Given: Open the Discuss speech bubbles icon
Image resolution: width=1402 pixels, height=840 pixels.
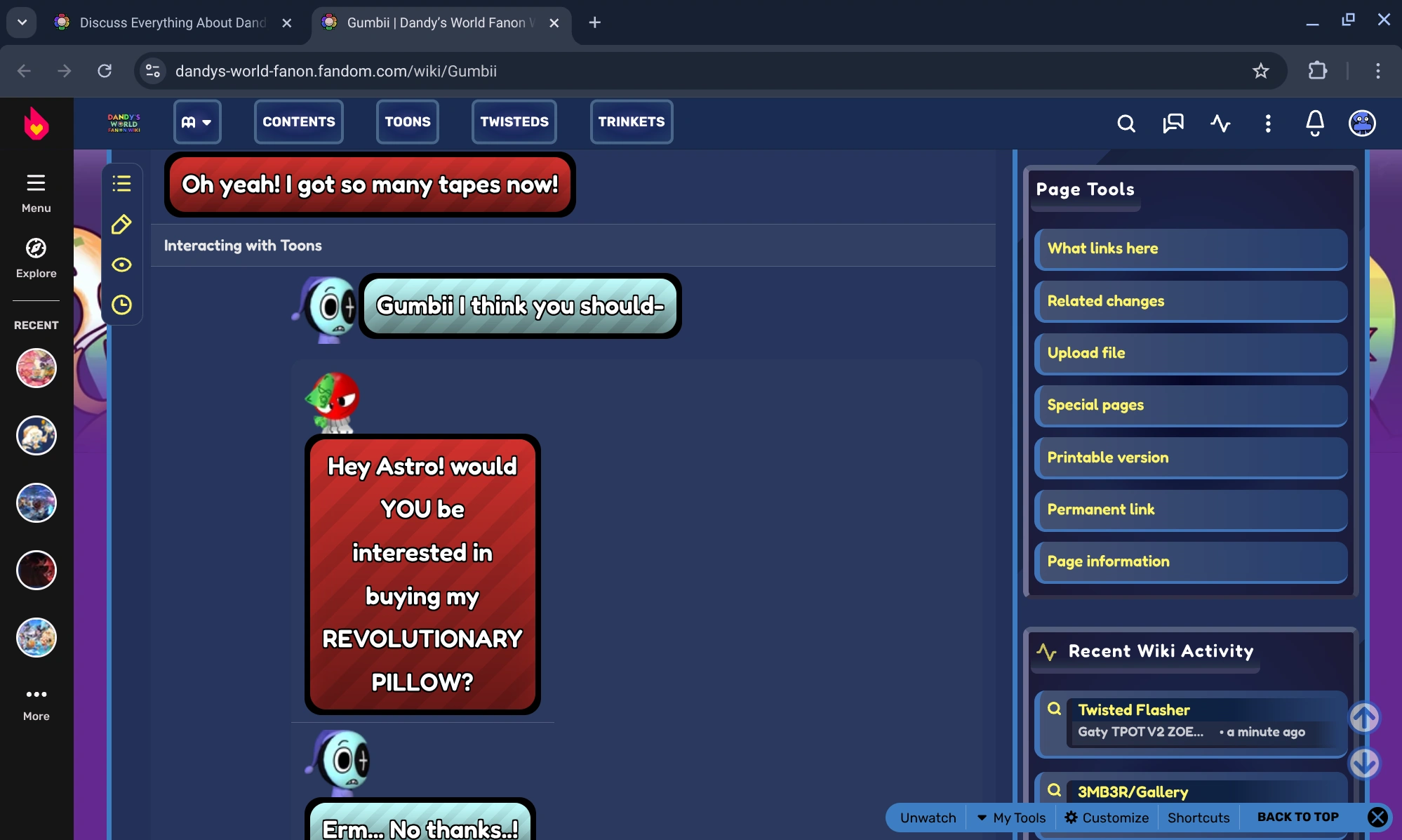Looking at the screenshot, I should click(1173, 124).
